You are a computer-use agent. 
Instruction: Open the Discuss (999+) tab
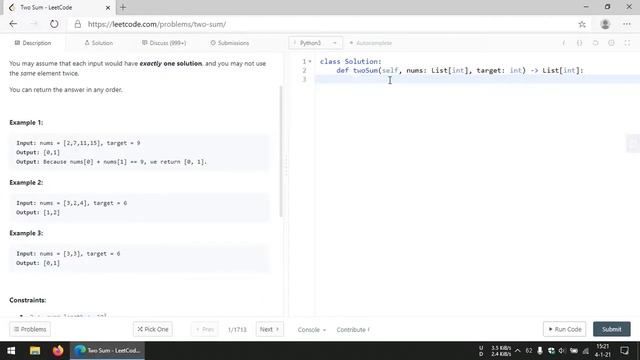[x=164, y=43]
